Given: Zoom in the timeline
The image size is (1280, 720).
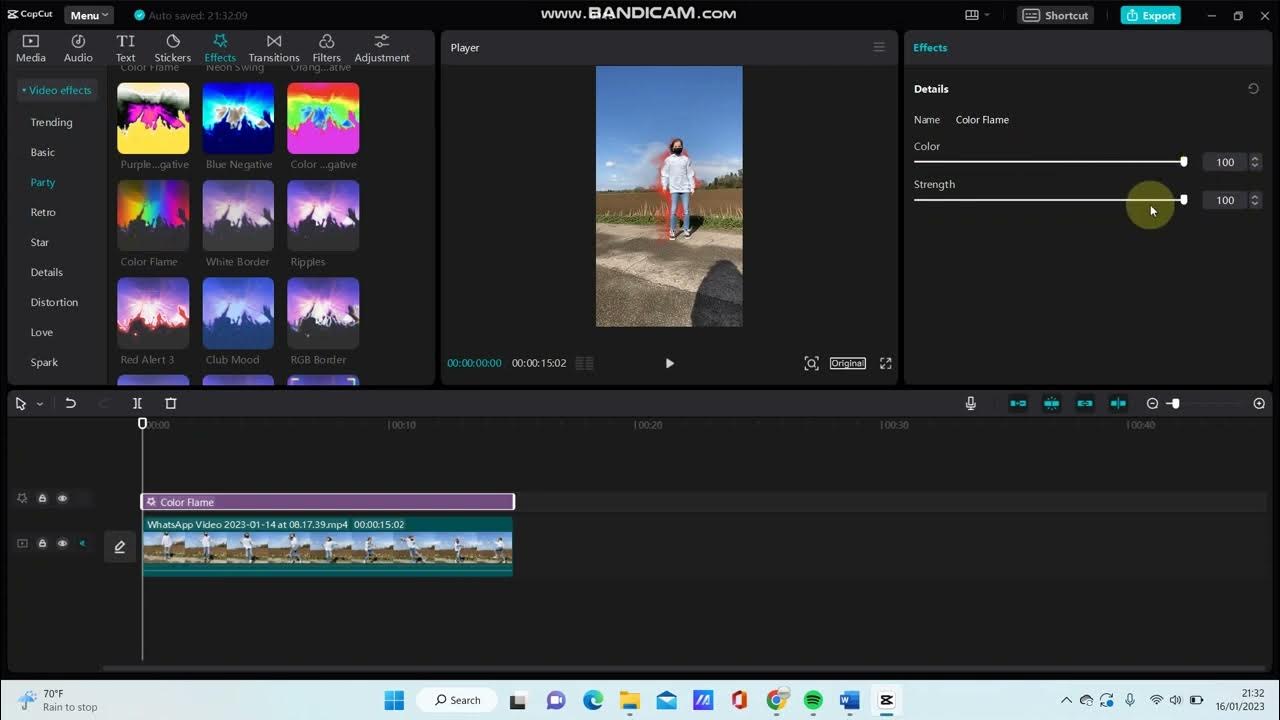Looking at the screenshot, I should [x=1259, y=403].
